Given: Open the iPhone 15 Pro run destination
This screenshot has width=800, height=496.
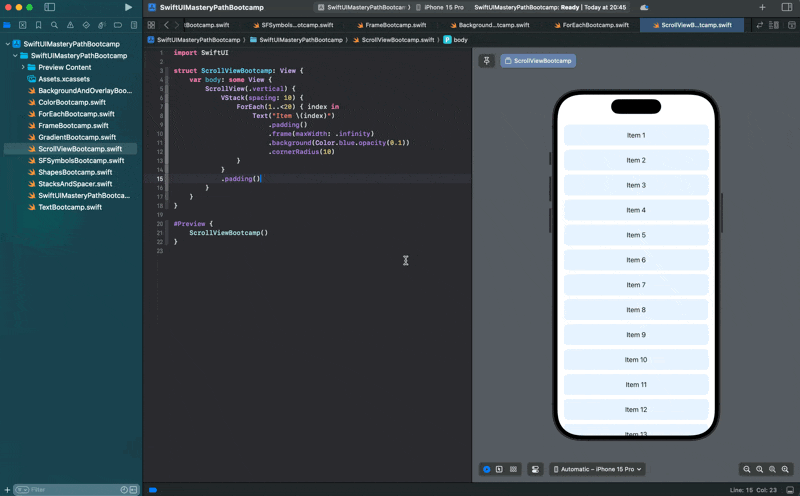Looking at the screenshot, I should pyautogui.click(x=439, y=7).
